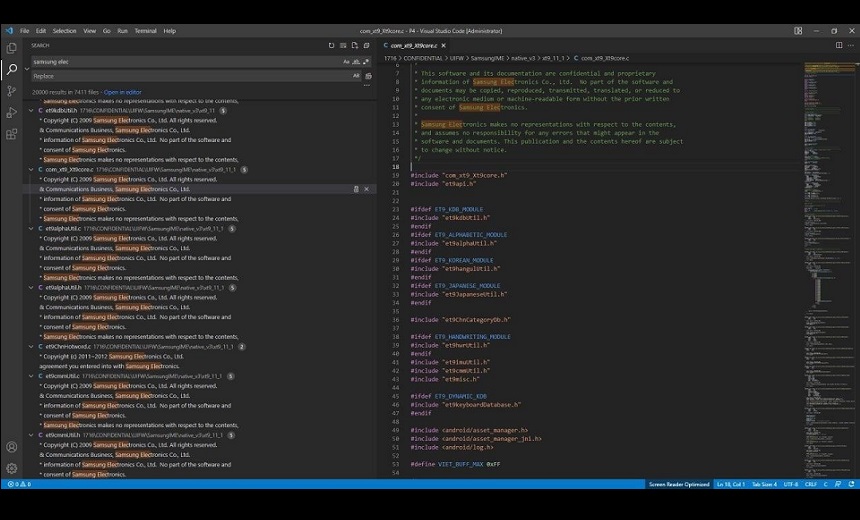Select the com_xt9_Xt9core.c editor tab

414,46
